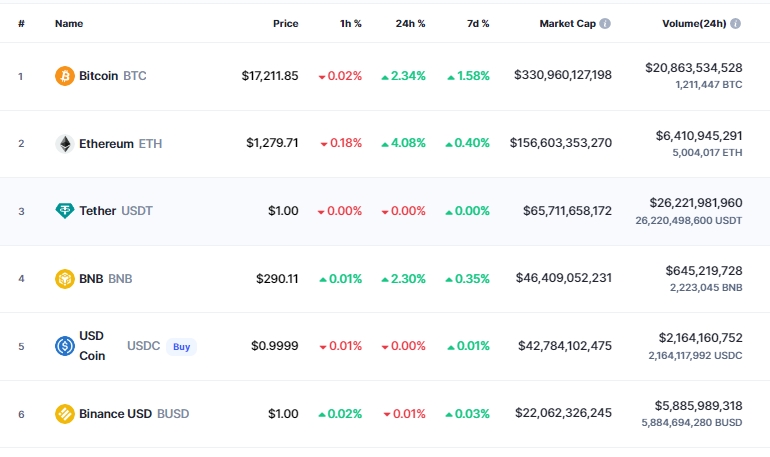Screen dimensions: 770x457
Task: Click the BTC ticker symbol
Action: 135,76
